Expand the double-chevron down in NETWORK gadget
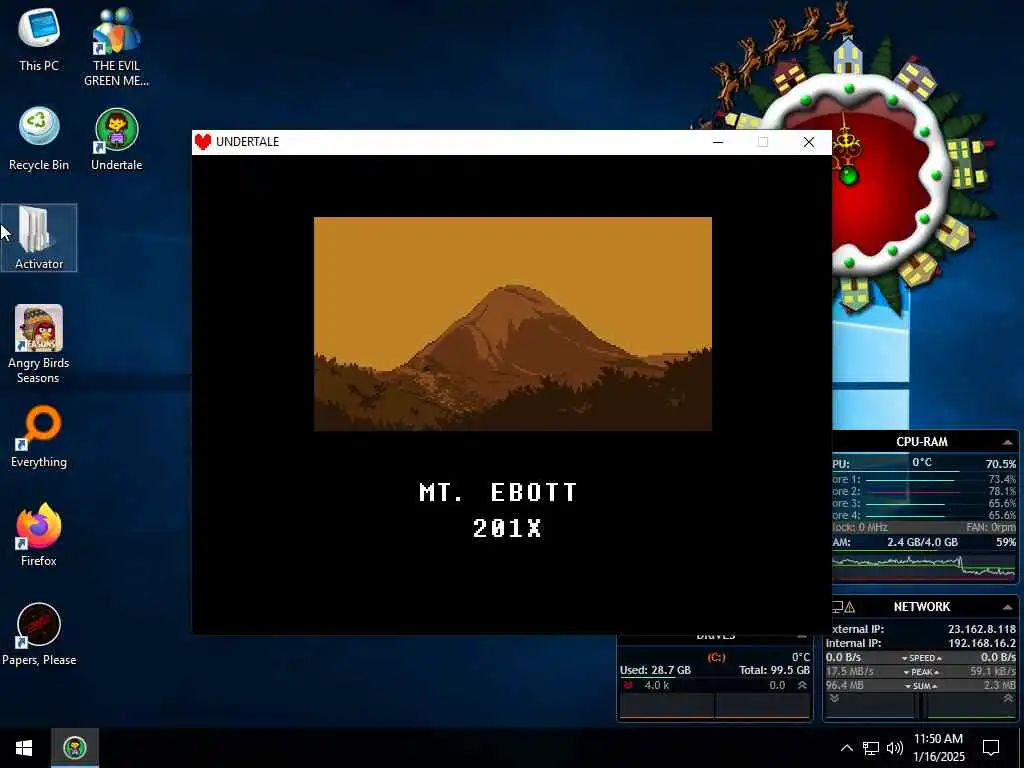 coord(834,698)
